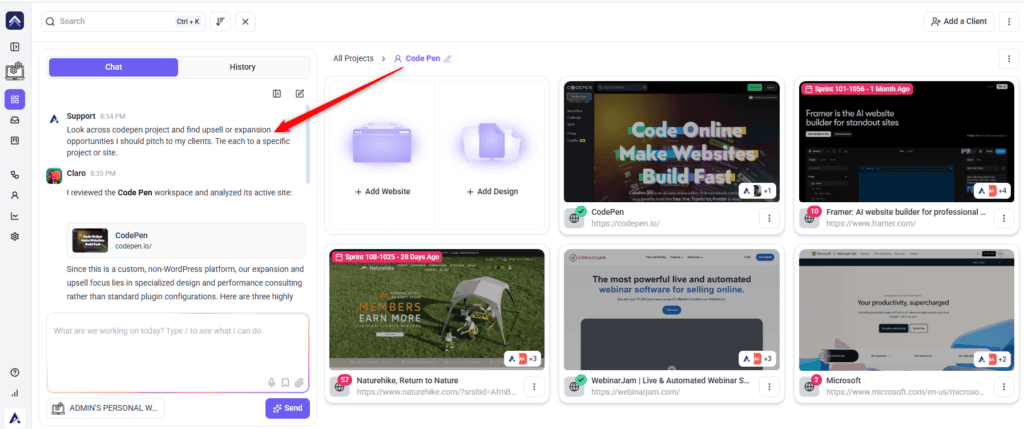This screenshot has height=429, width=1024.
Task: Switch to the Chat tab
Action: tap(114, 67)
